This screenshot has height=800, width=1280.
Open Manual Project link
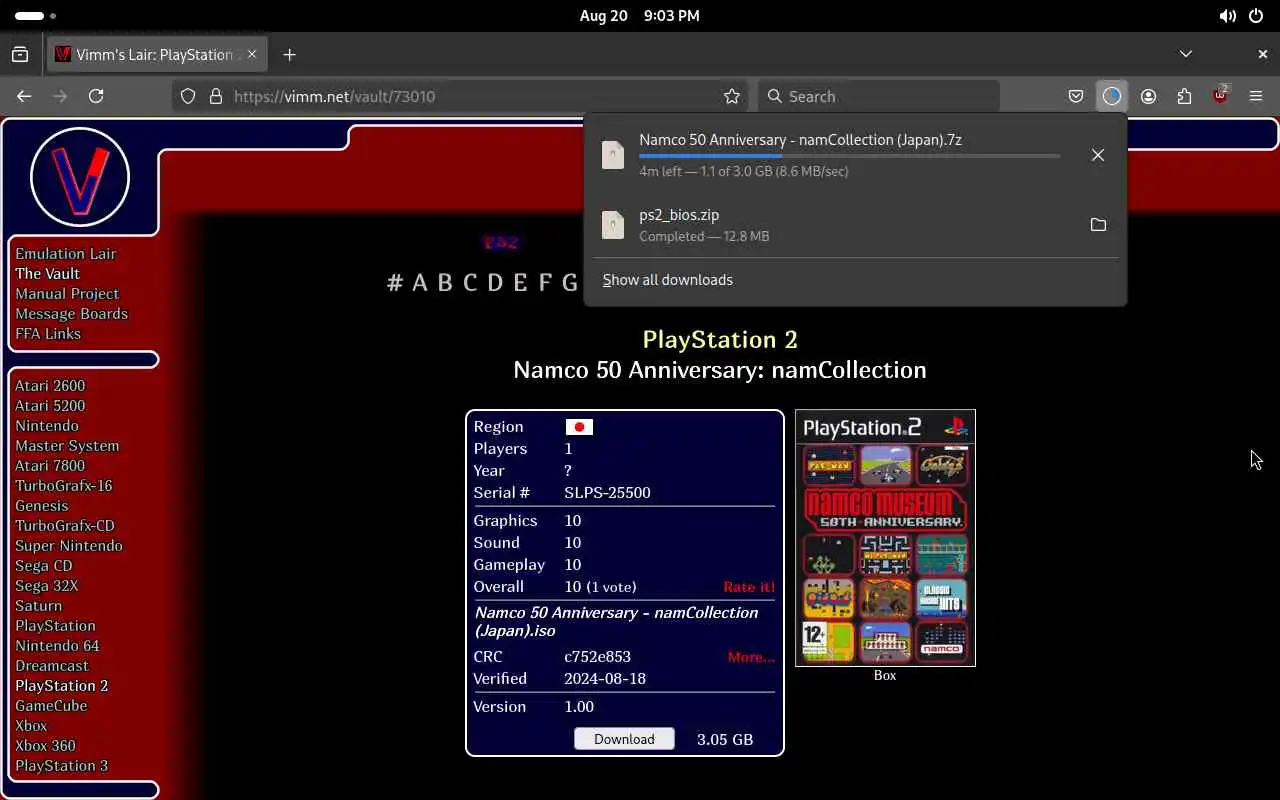coord(67,294)
